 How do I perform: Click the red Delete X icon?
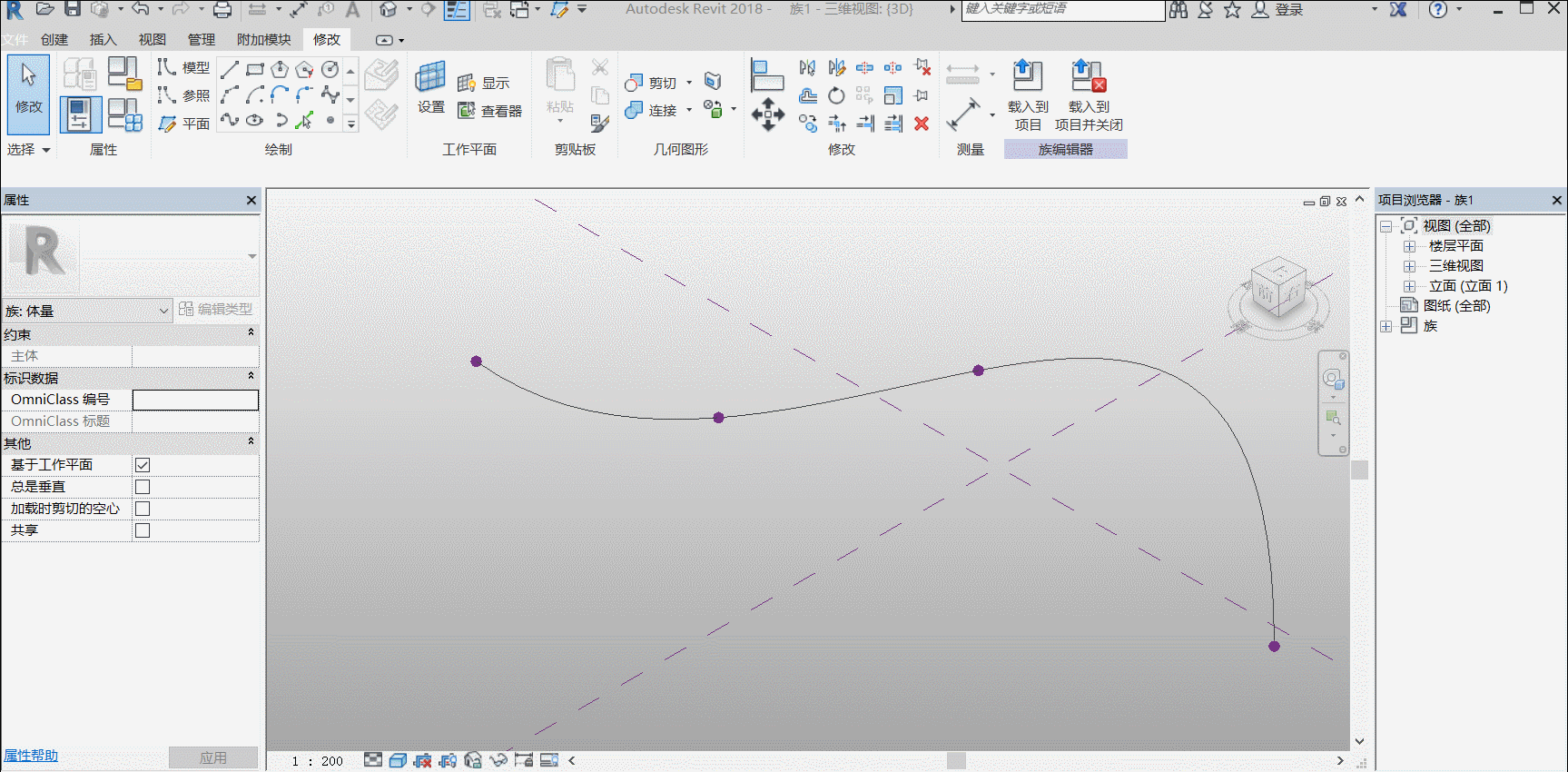(922, 124)
